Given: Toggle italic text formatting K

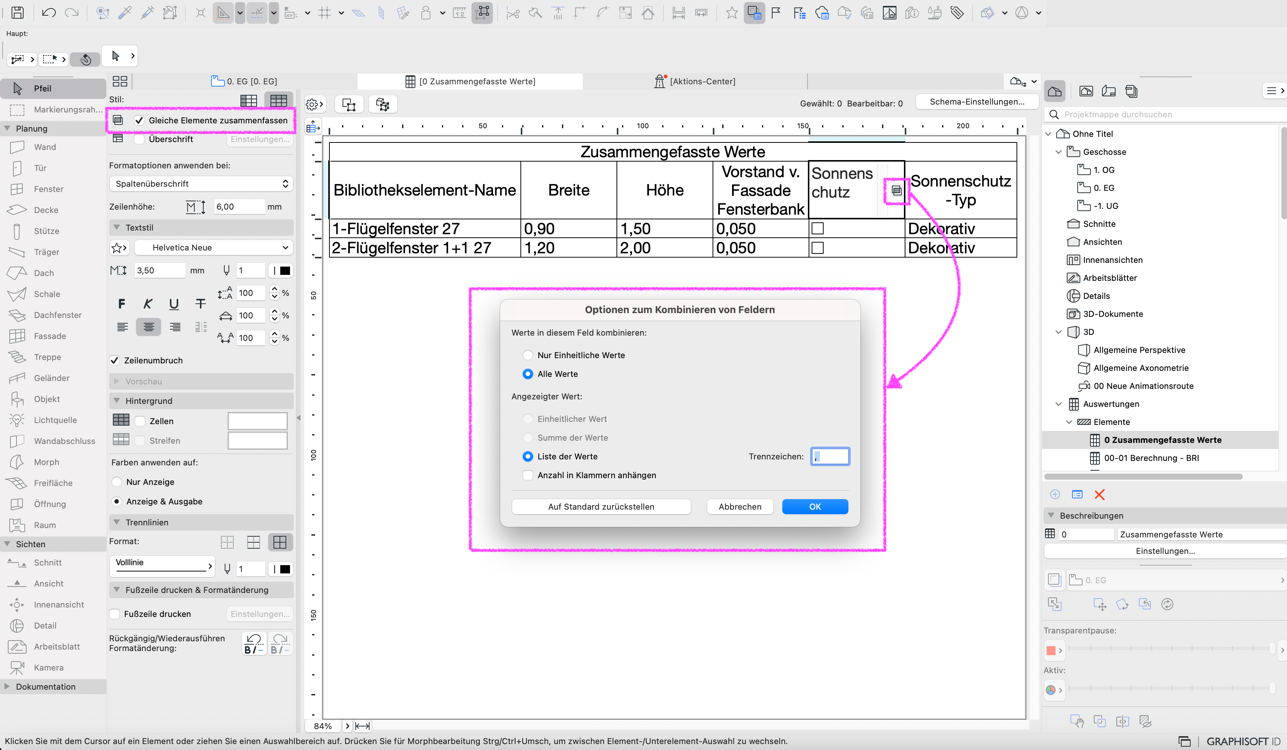Looking at the screenshot, I should click(148, 304).
